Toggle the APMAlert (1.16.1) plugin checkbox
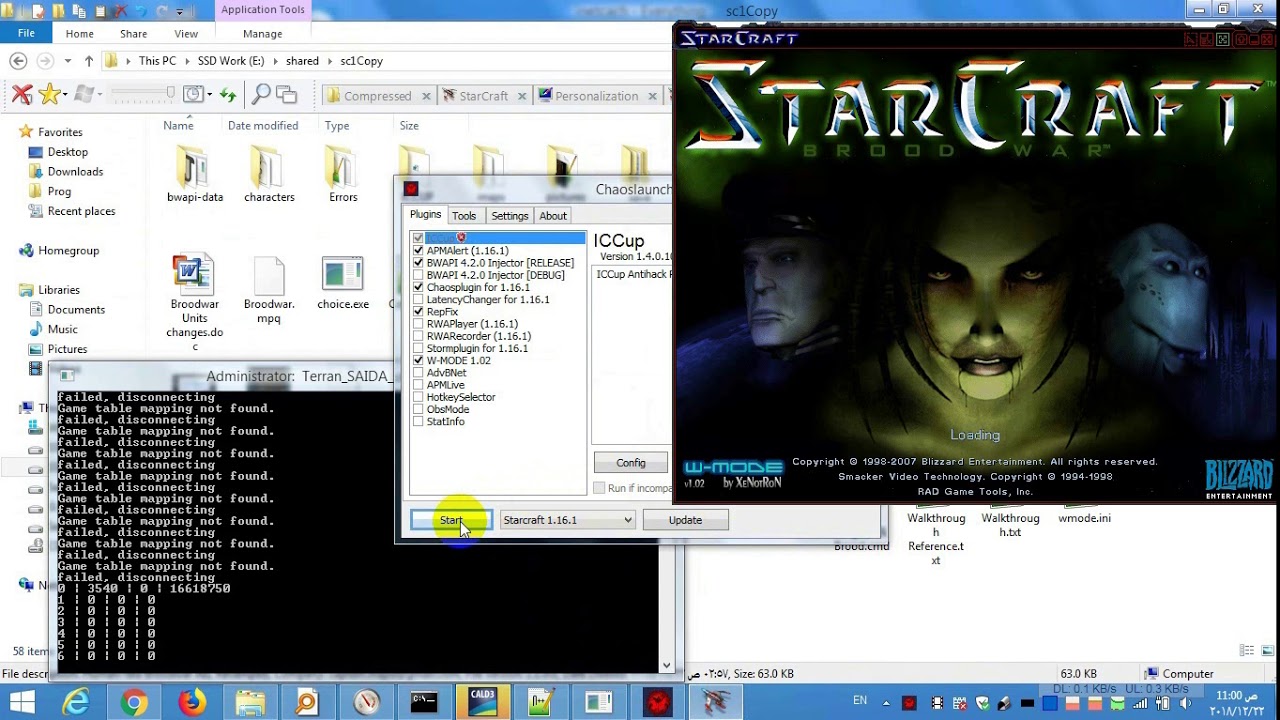 point(418,251)
